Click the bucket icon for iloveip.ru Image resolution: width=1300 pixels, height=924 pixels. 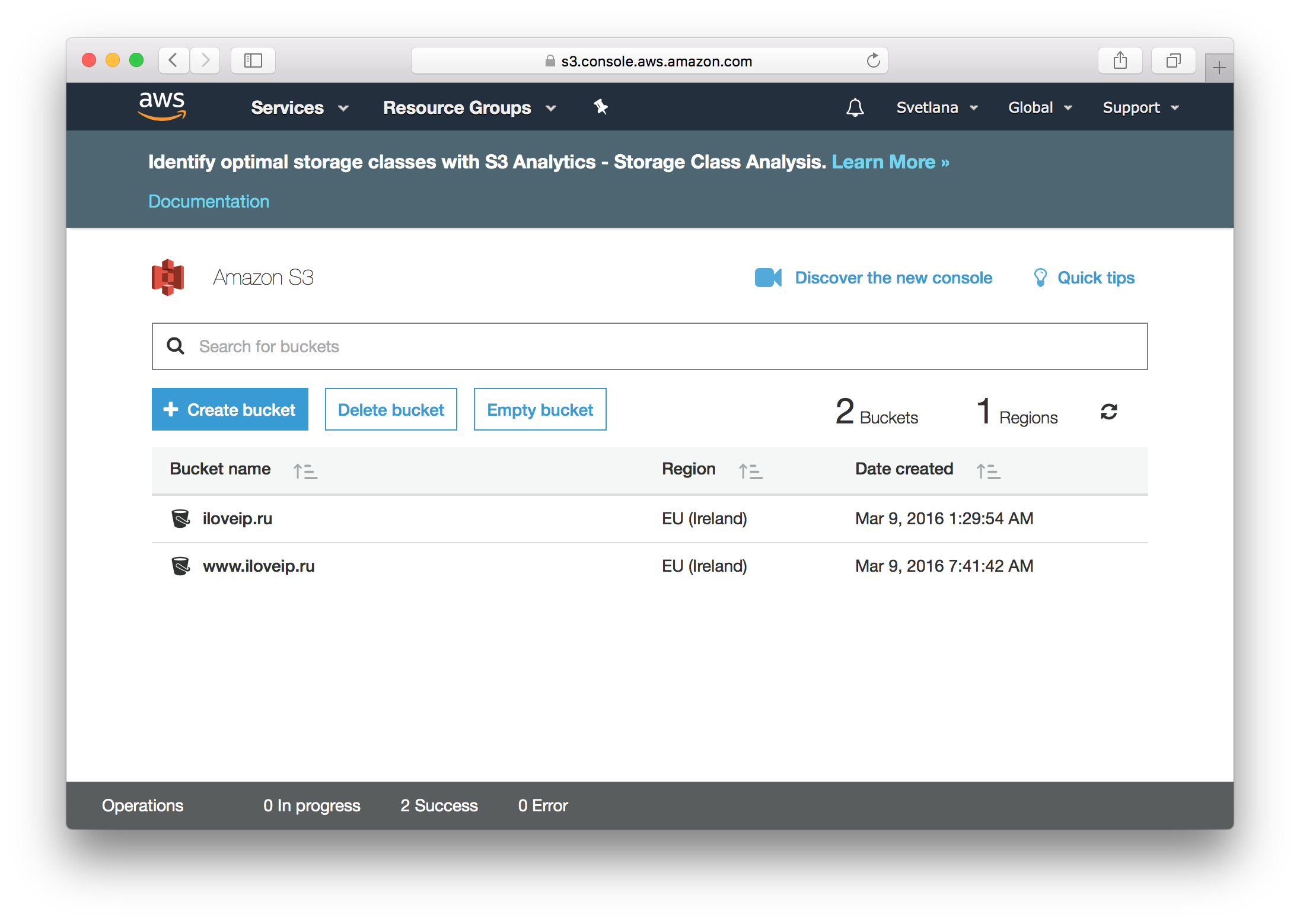(x=180, y=518)
